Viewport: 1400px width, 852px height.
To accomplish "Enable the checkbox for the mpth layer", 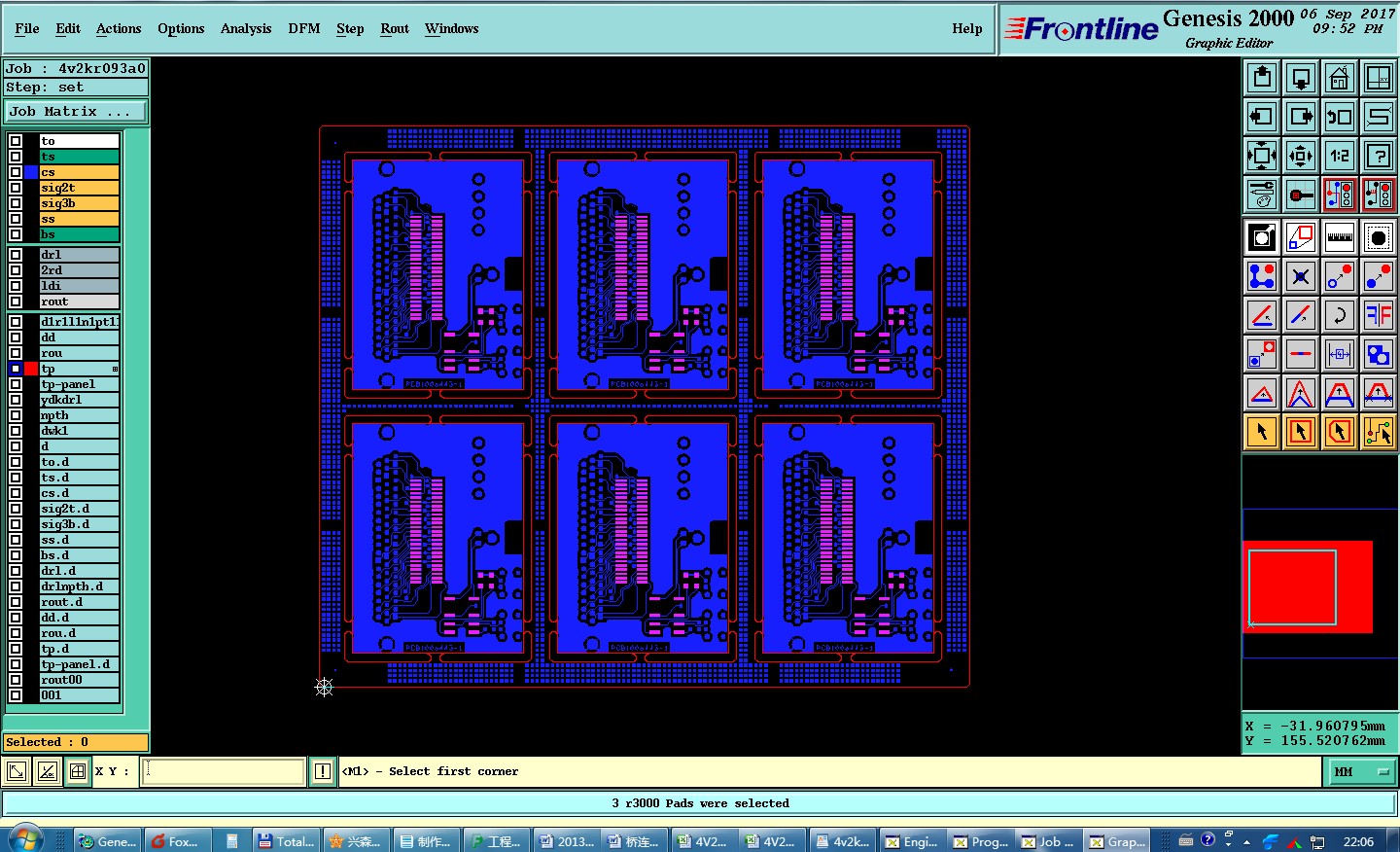I will point(16,415).
